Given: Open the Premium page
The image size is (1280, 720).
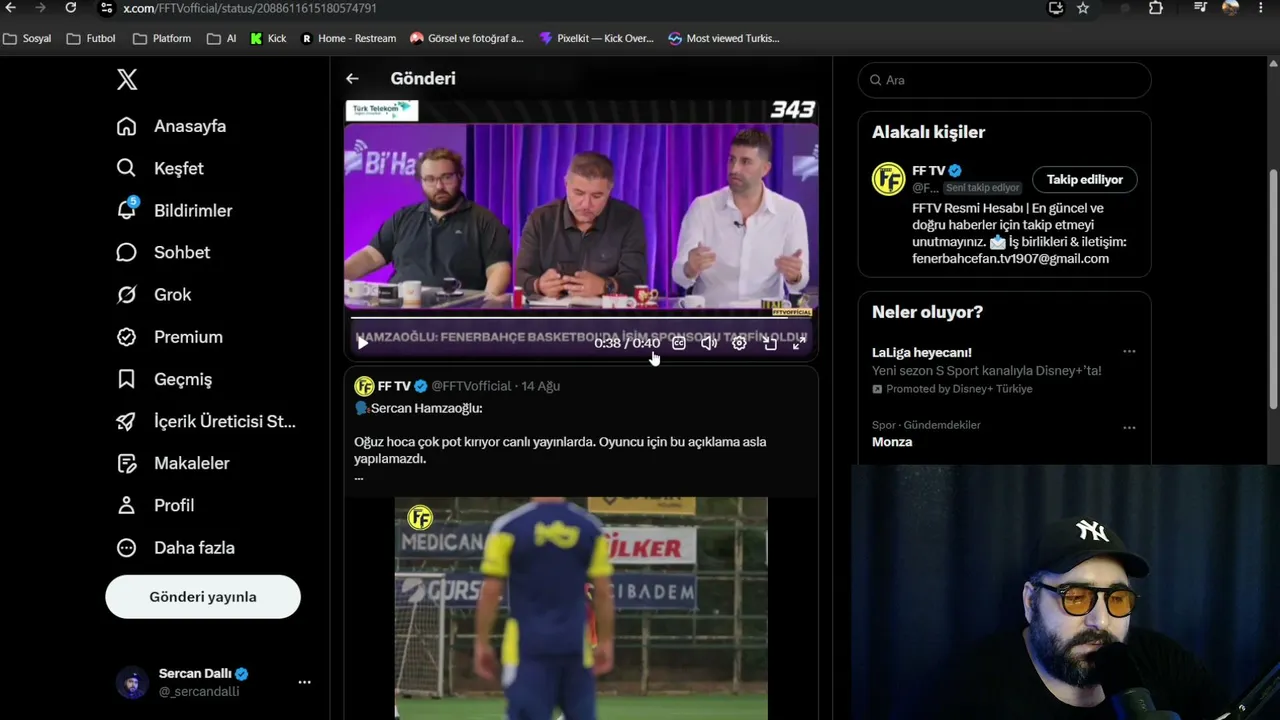Looking at the screenshot, I should tap(169, 337).
